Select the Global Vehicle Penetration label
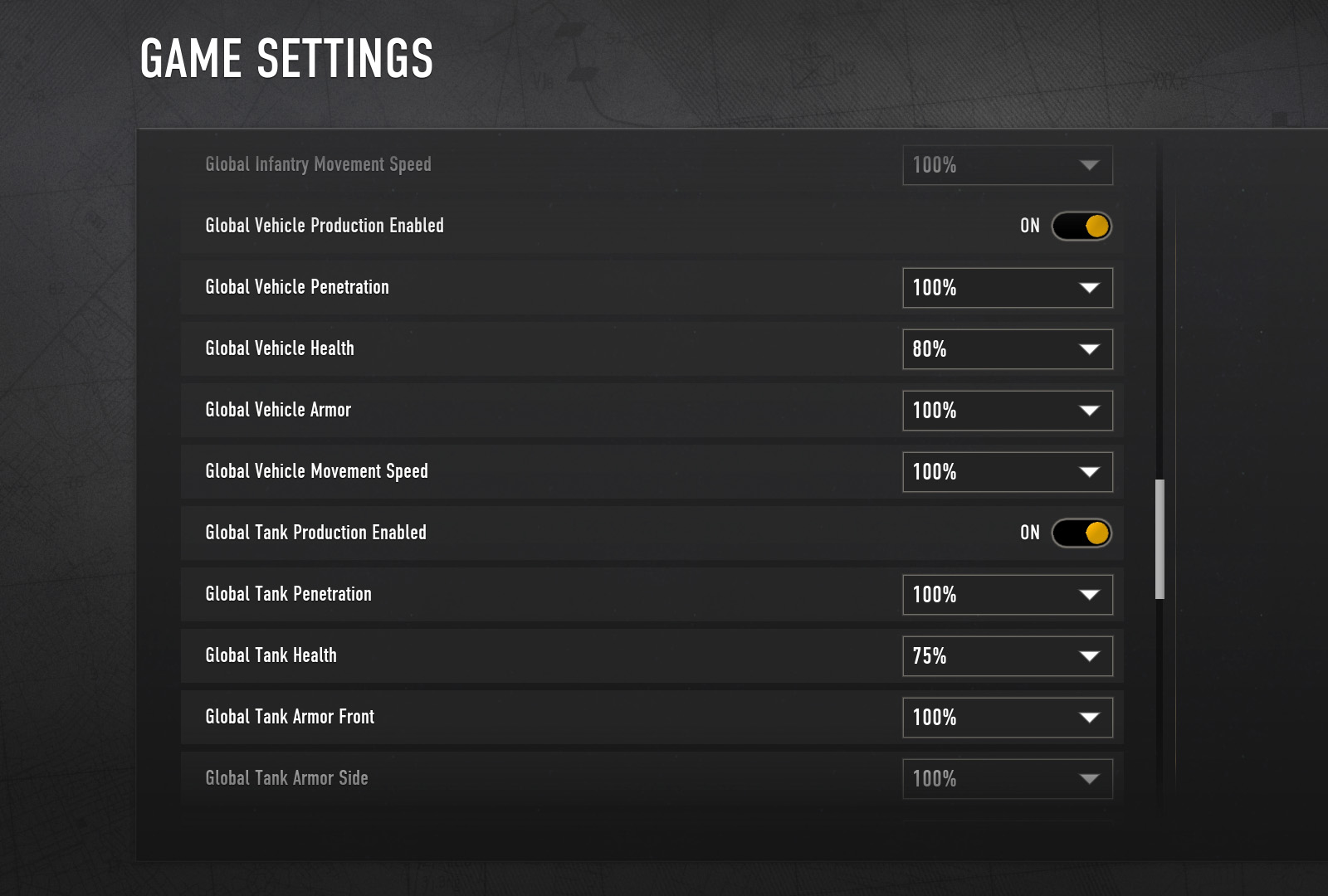1328x896 pixels. coord(297,287)
